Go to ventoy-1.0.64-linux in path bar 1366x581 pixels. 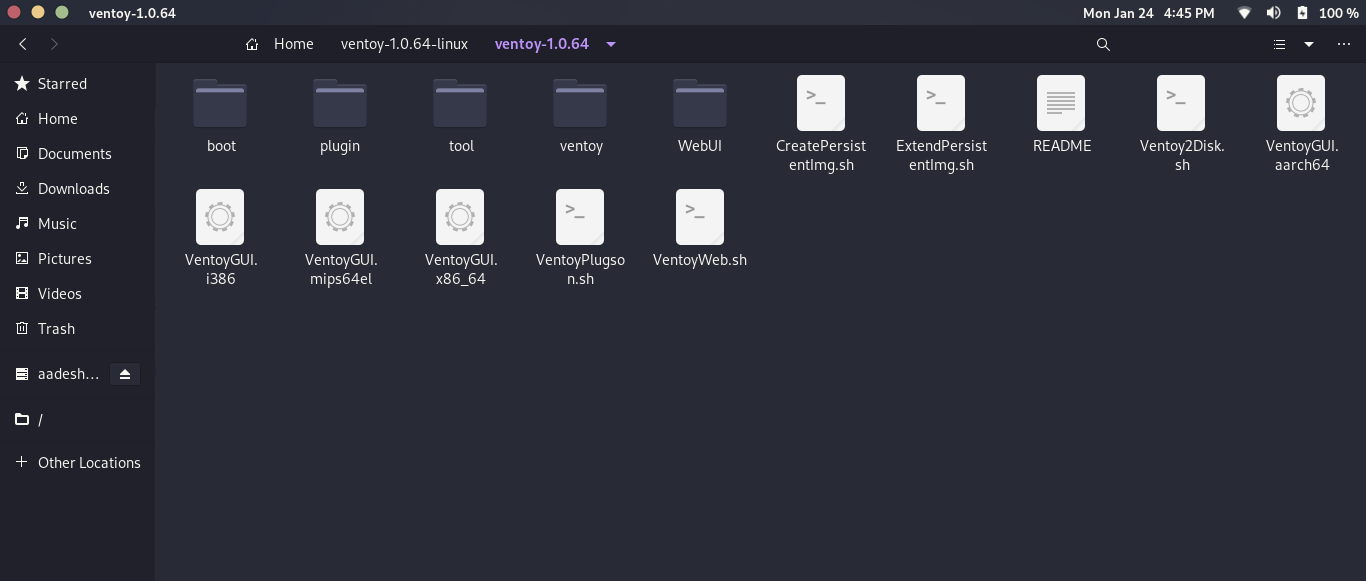[x=404, y=44]
